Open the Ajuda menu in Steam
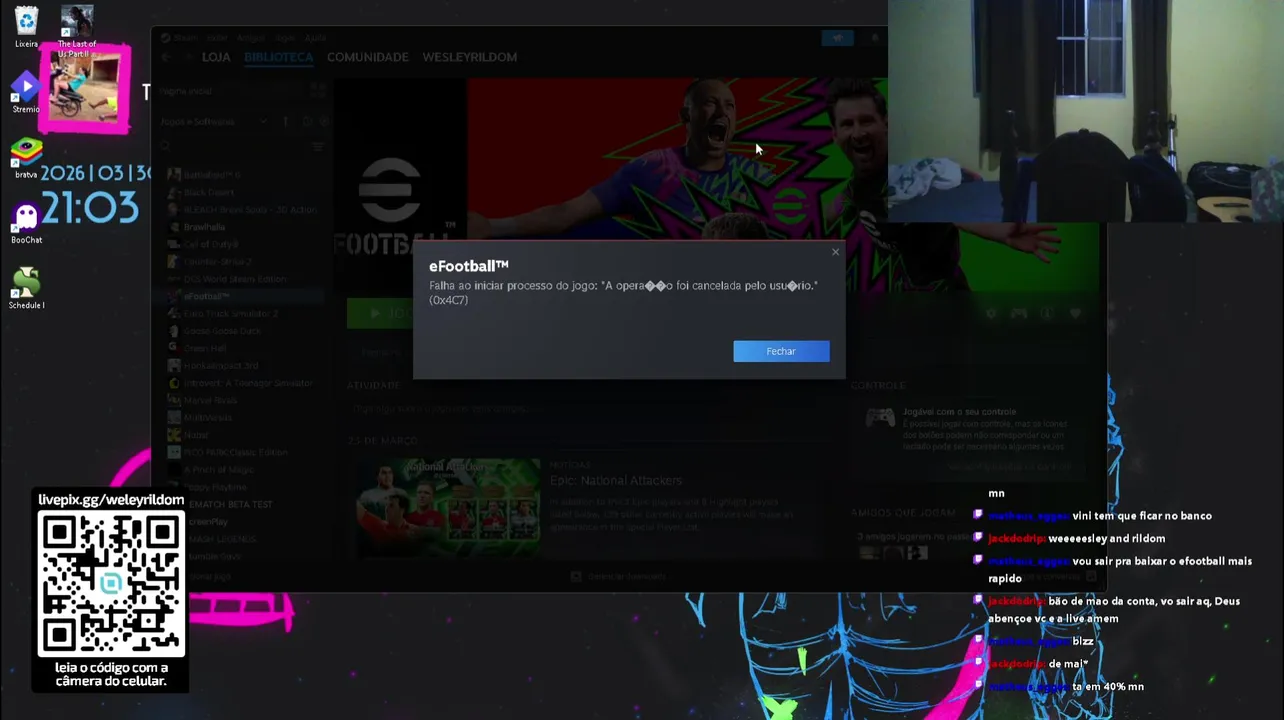 coord(315,38)
